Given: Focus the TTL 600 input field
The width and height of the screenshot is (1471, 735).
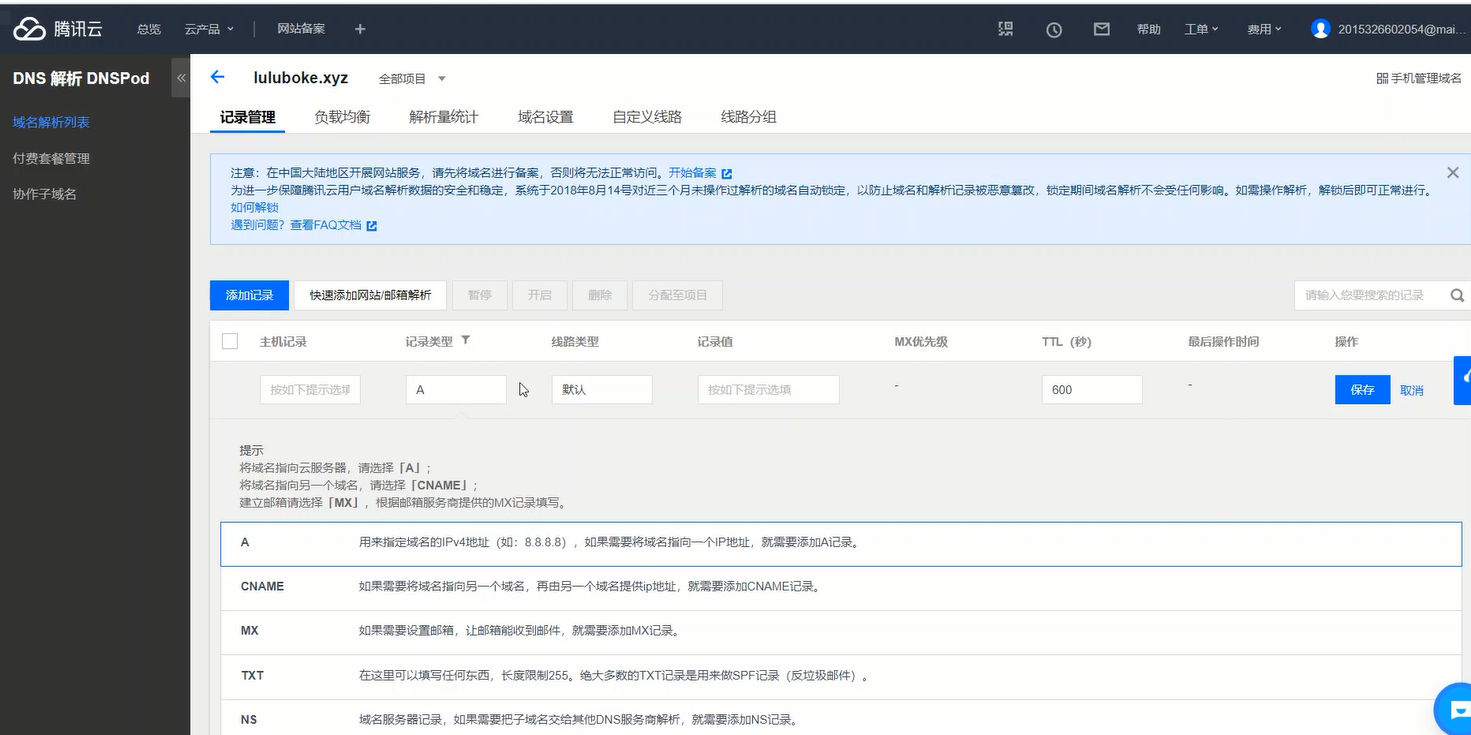Looking at the screenshot, I should click(1092, 389).
